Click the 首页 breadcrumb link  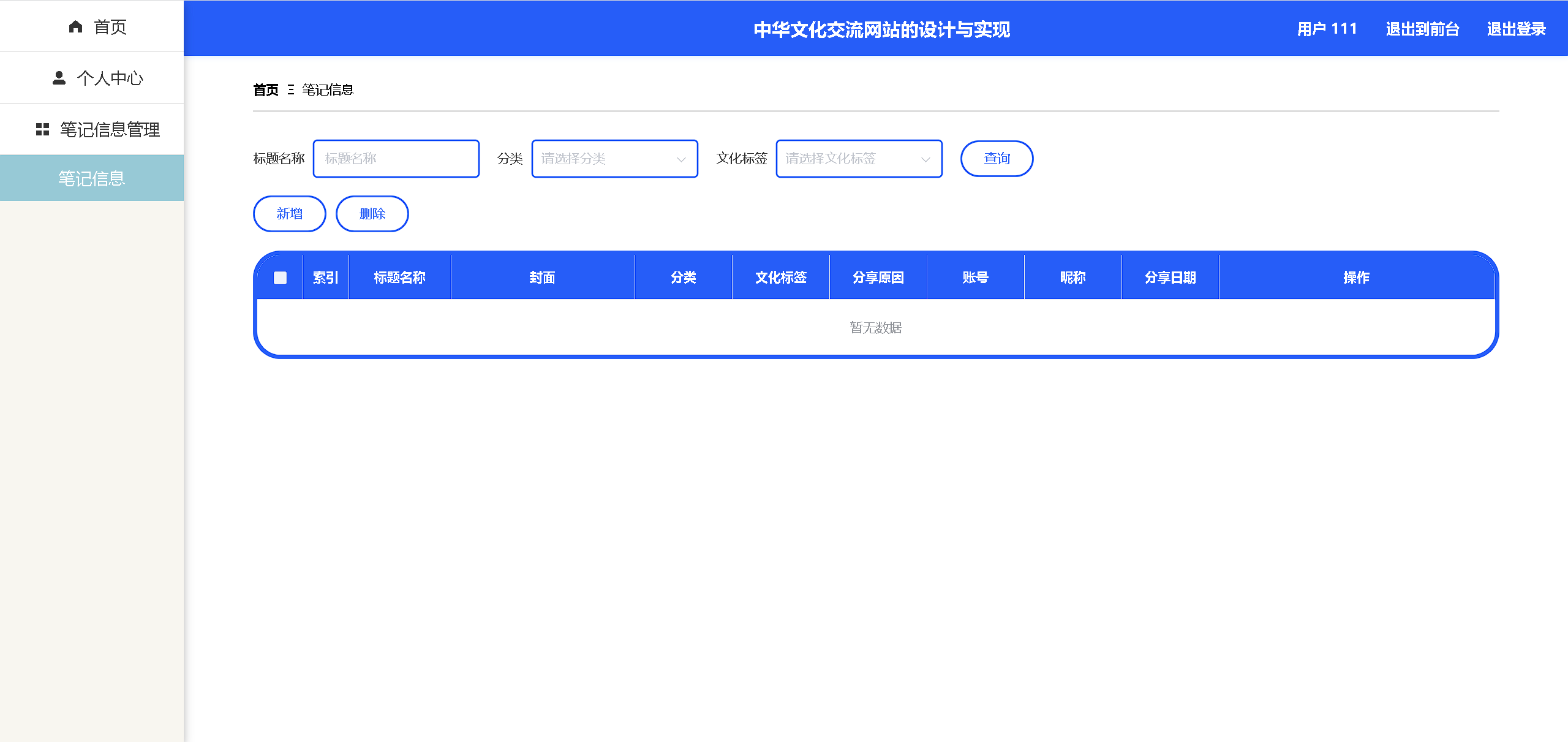coord(265,90)
